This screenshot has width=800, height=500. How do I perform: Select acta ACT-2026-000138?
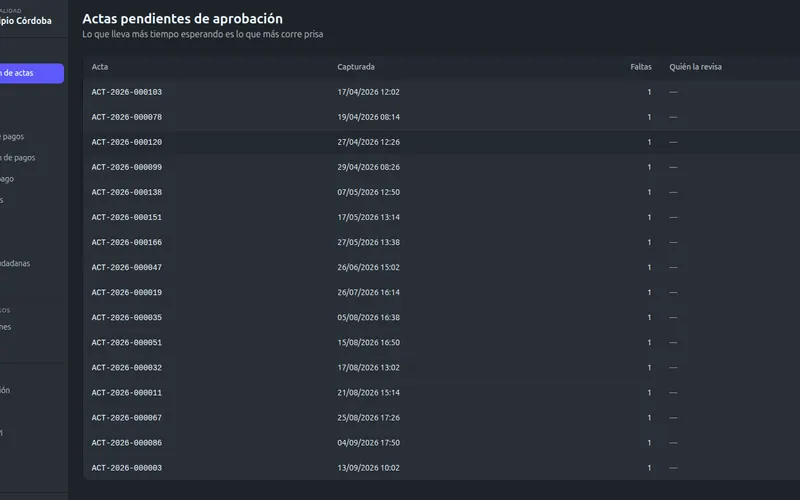coord(127,192)
